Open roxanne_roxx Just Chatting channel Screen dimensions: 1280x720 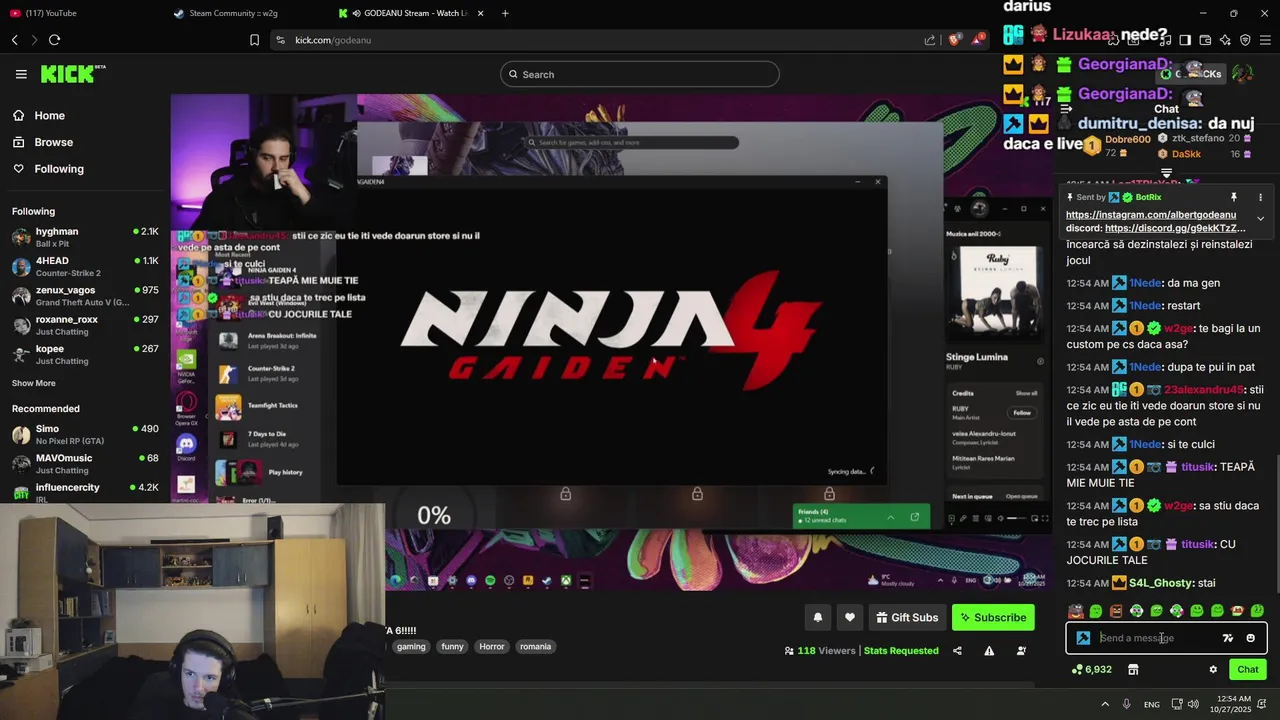point(85,325)
